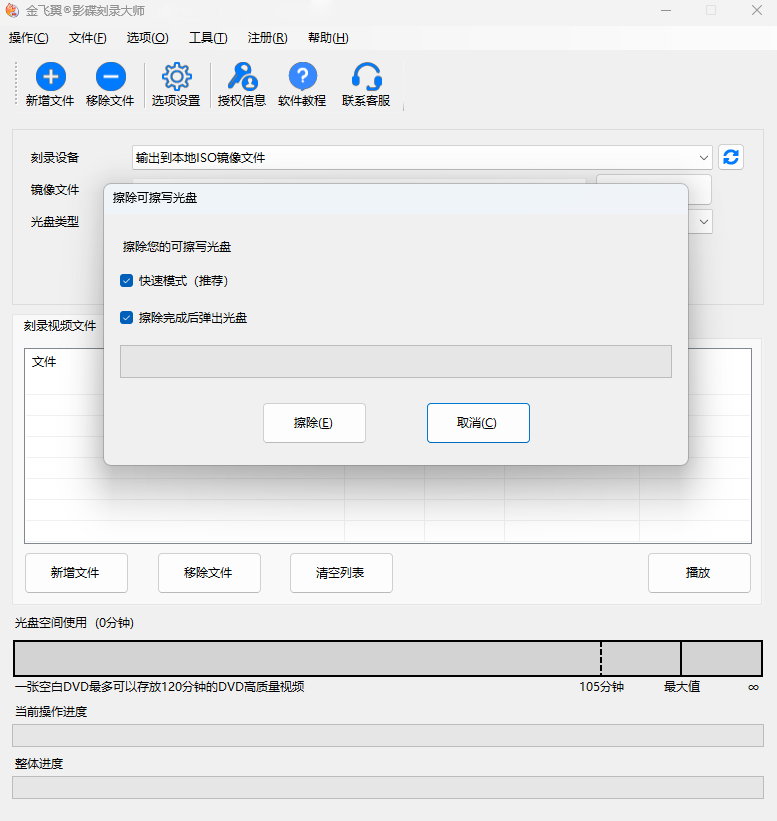Open the 操作(C) menu
The width and height of the screenshot is (777, 821).
(x=28, y=38)
